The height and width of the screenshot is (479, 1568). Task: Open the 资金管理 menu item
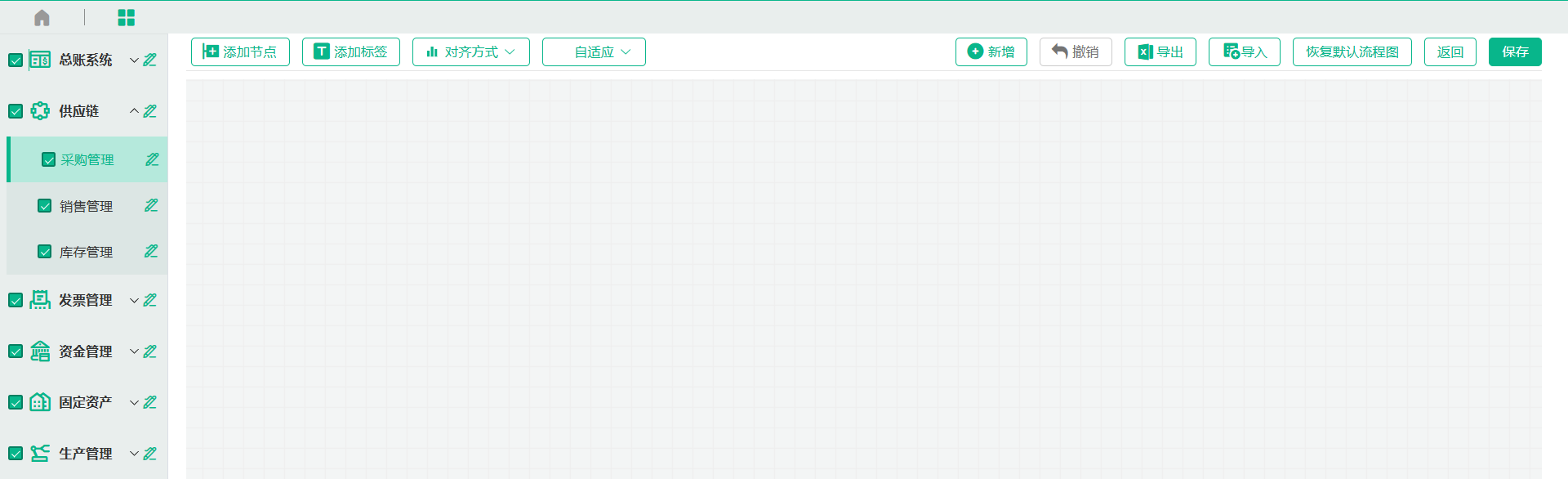[x=86, y=351]
